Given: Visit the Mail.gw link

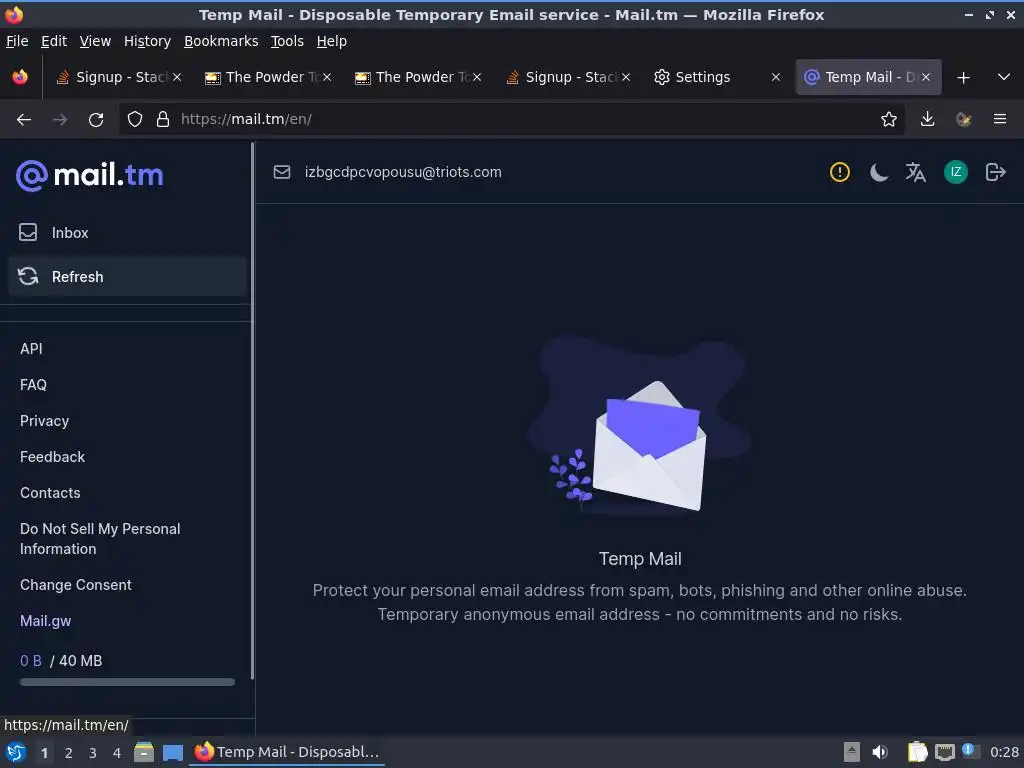Looking at the screenshot, I should tap(46, 620).
